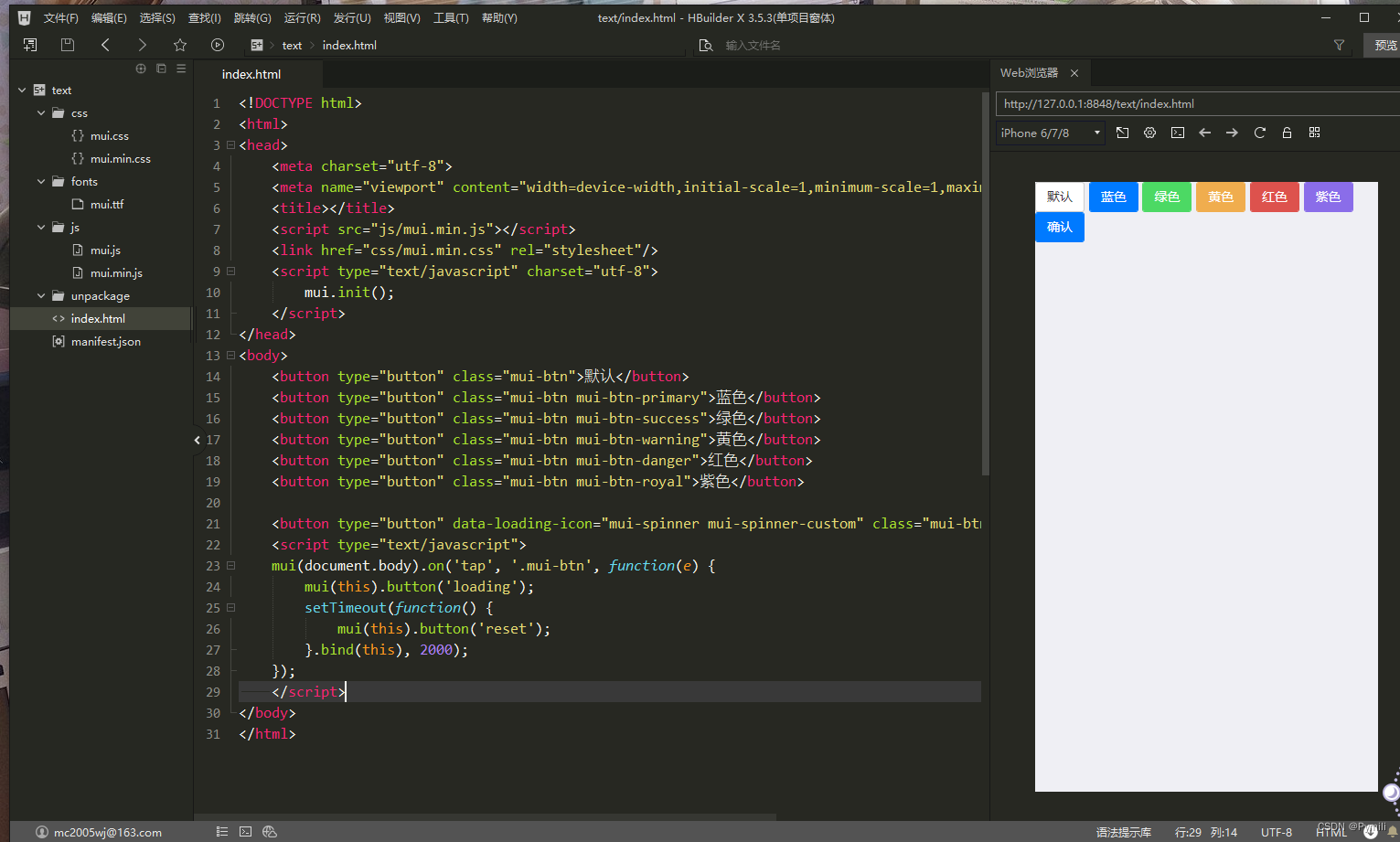Open the 视图(V) menu
1400x842 pixels.
click(x=401, y=17)
